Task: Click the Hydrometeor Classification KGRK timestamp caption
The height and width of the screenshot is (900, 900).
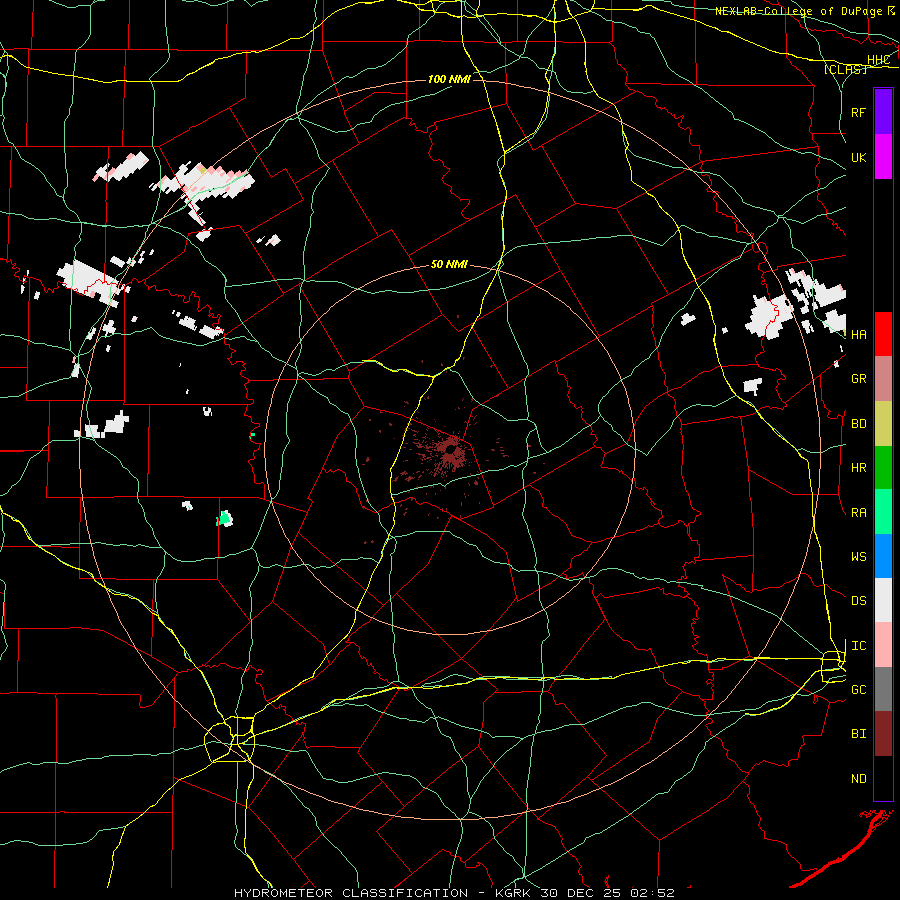Action: pos(454,893)
